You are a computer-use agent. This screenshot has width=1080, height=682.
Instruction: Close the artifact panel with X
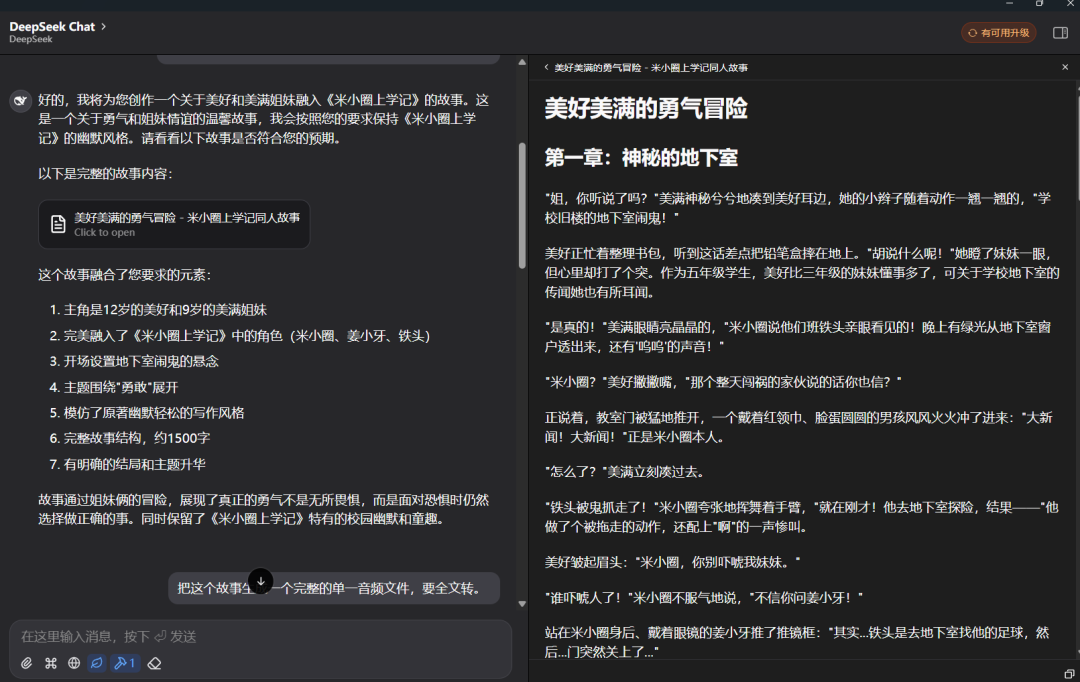point(1065,68)
